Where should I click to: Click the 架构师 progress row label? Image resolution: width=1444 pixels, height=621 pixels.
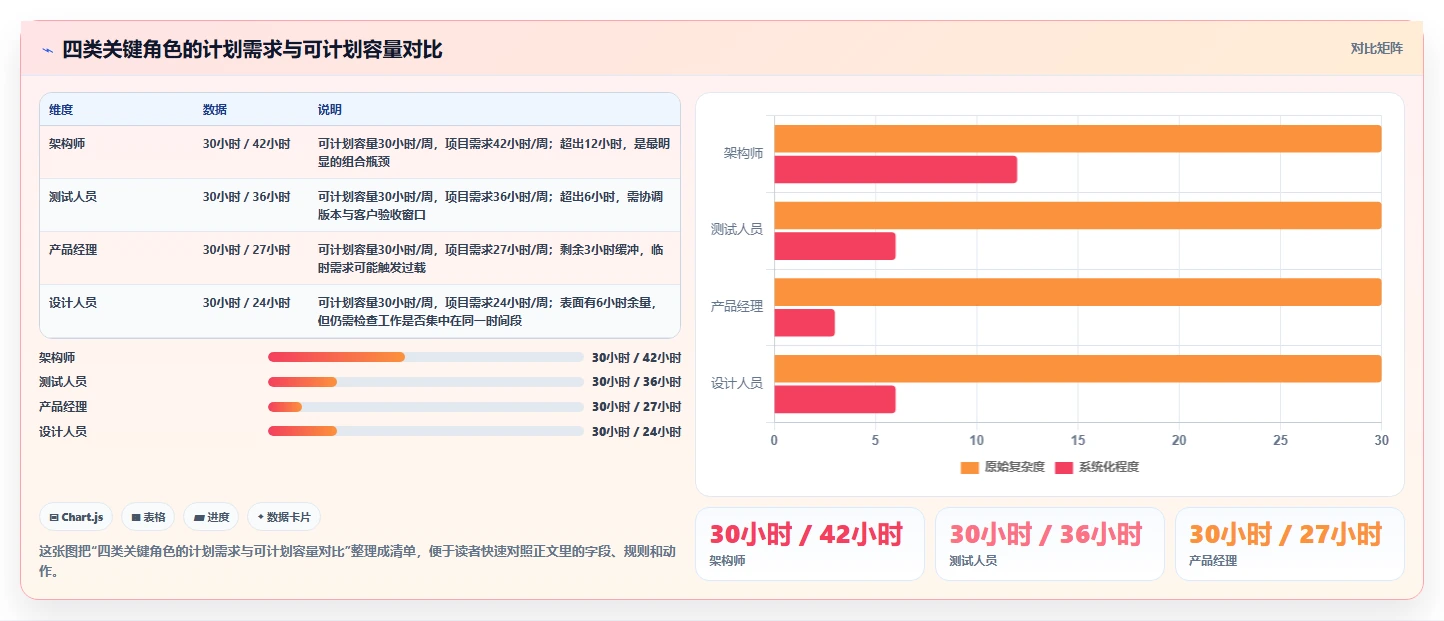click(x=57, y=357)
